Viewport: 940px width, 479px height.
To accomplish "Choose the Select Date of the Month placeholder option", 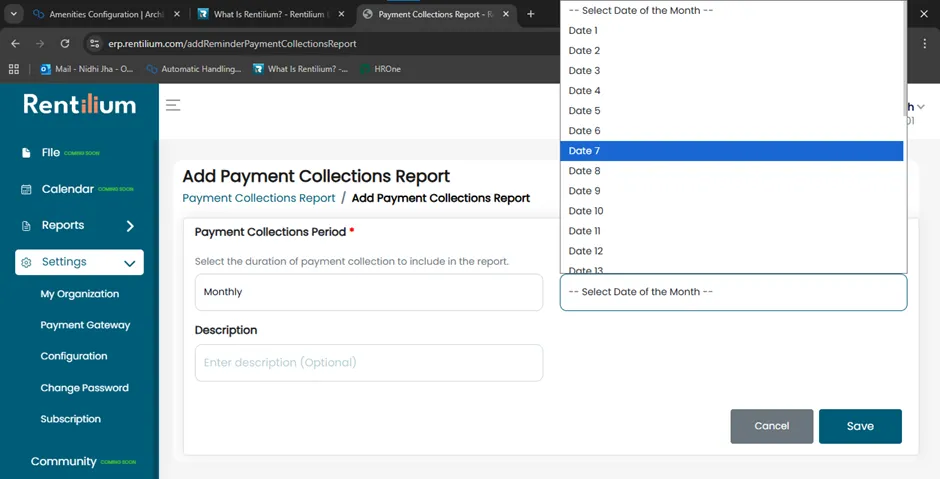I will [x=731, y=10].
